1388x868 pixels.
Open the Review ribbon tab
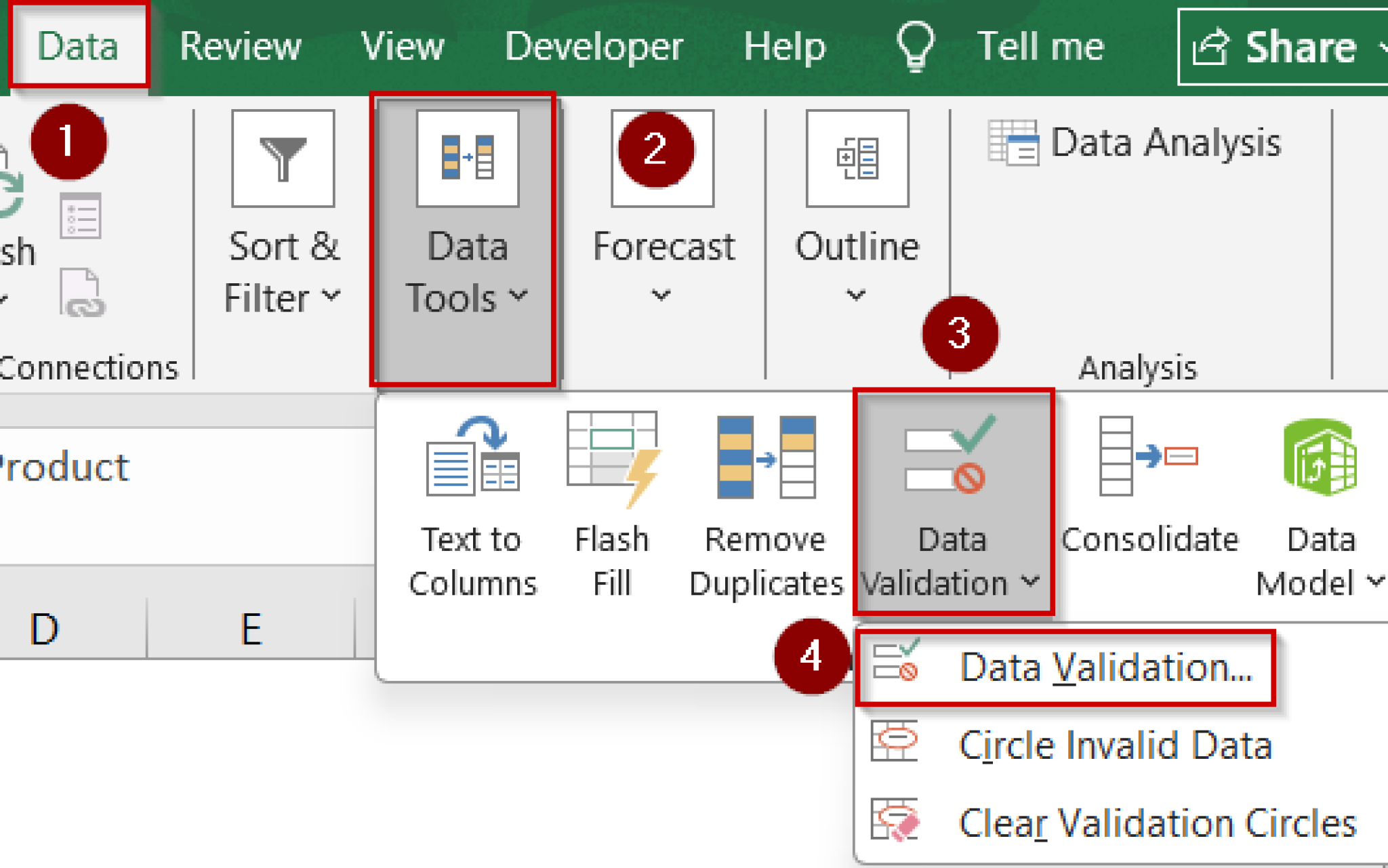(x=241, y=46)
